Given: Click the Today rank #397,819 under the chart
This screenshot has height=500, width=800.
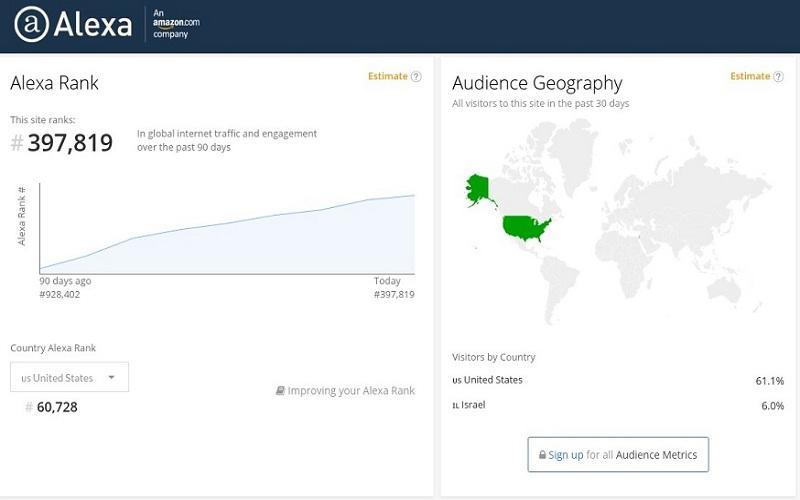Looking at the screenshot, I should tap(394, 294).
